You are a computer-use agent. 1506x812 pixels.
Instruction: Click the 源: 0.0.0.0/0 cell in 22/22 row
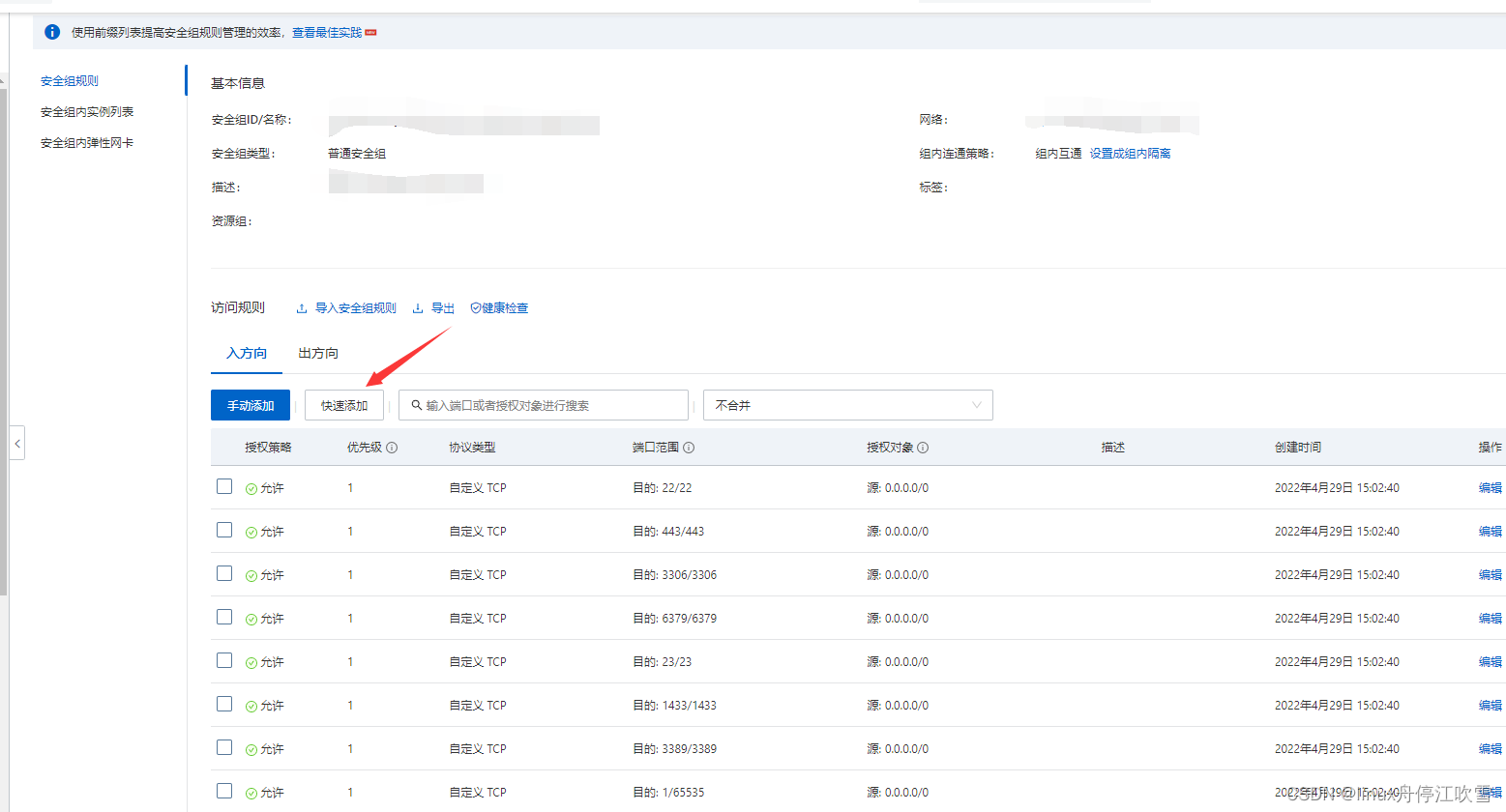[898, 488]
